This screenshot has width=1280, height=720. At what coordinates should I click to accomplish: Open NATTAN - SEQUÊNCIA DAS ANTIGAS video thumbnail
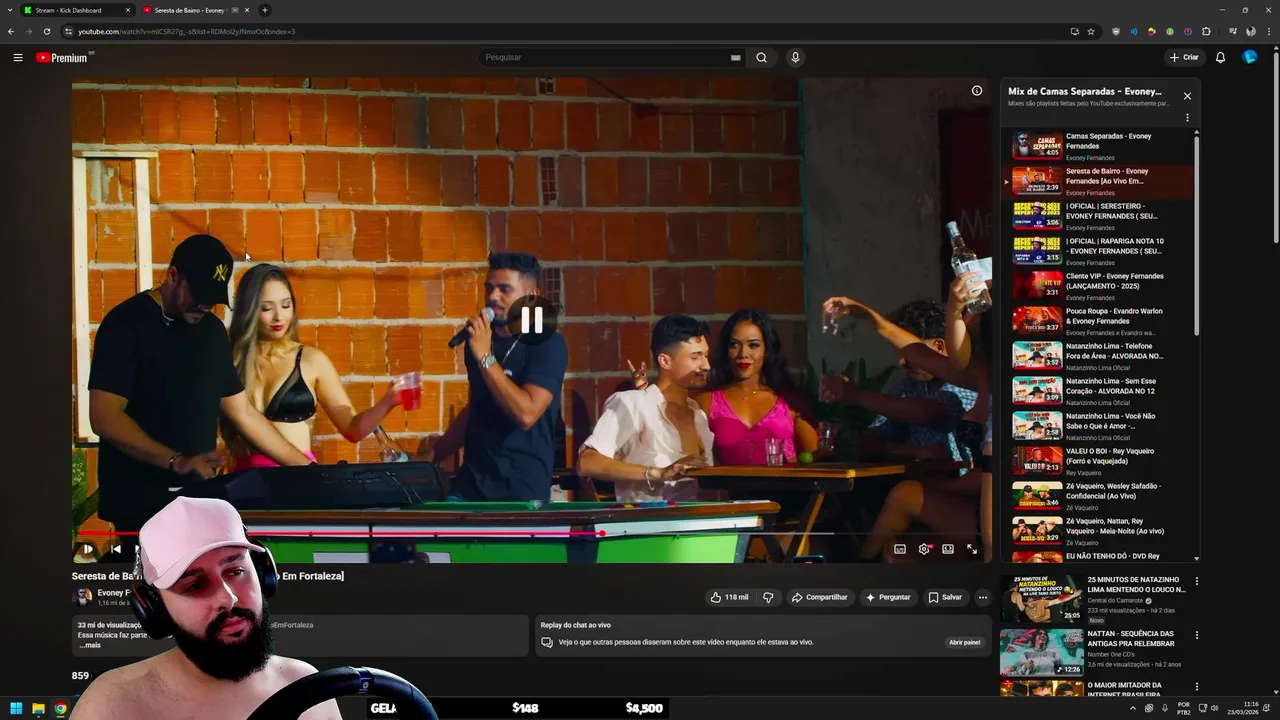pyautogui.click(x=1041, y=652)
